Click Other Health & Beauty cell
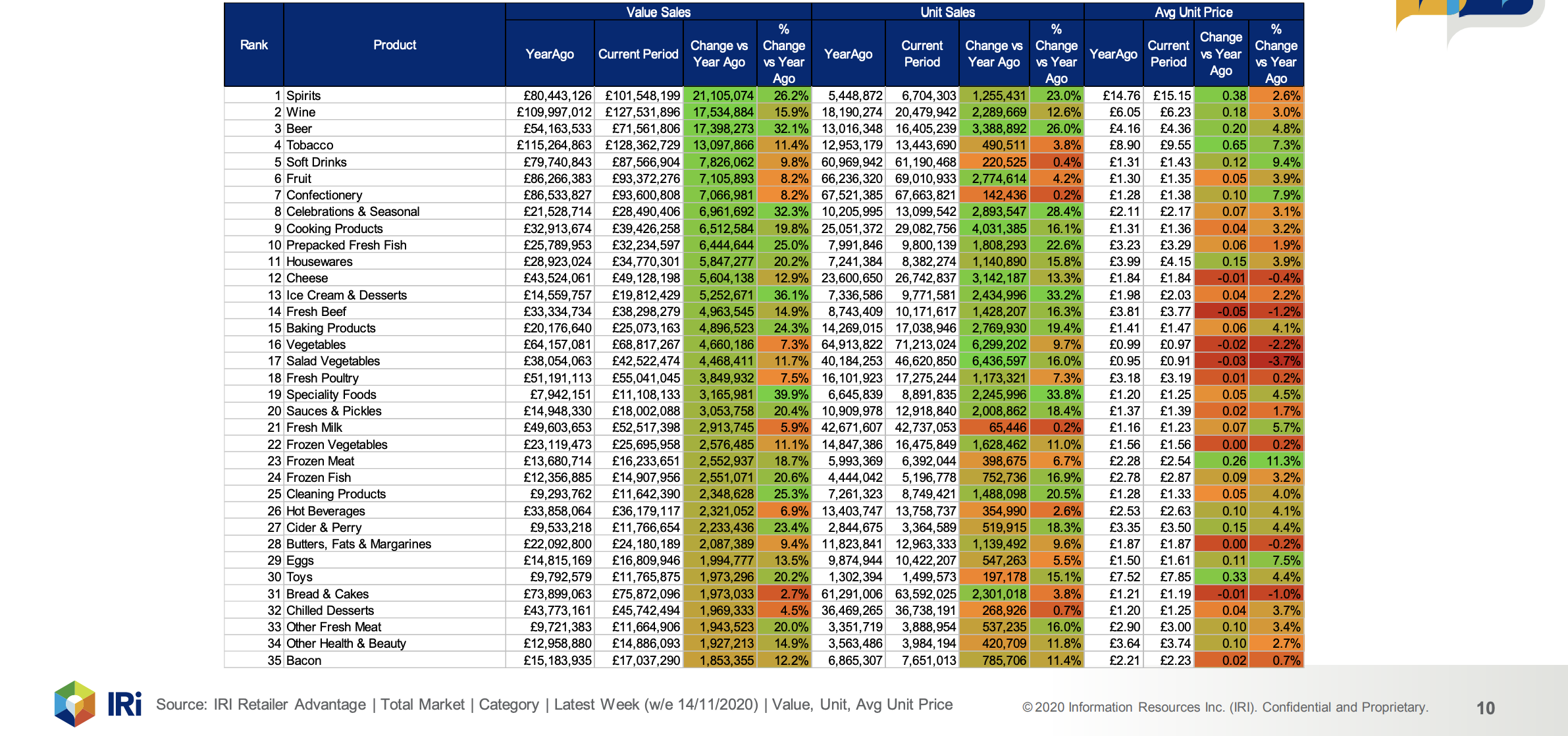This screenshot has height=736, width=1568. point(394,643)
